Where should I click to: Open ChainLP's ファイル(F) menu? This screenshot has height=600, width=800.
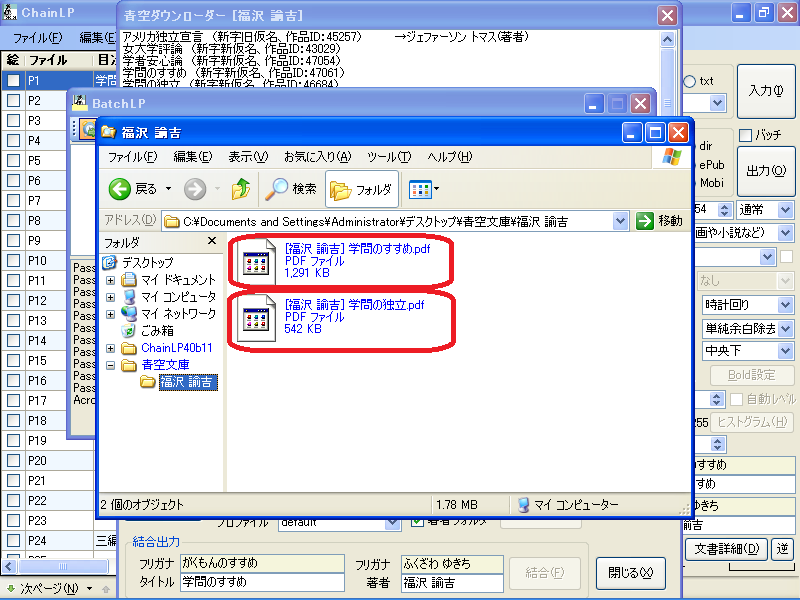tap(38, 38)
